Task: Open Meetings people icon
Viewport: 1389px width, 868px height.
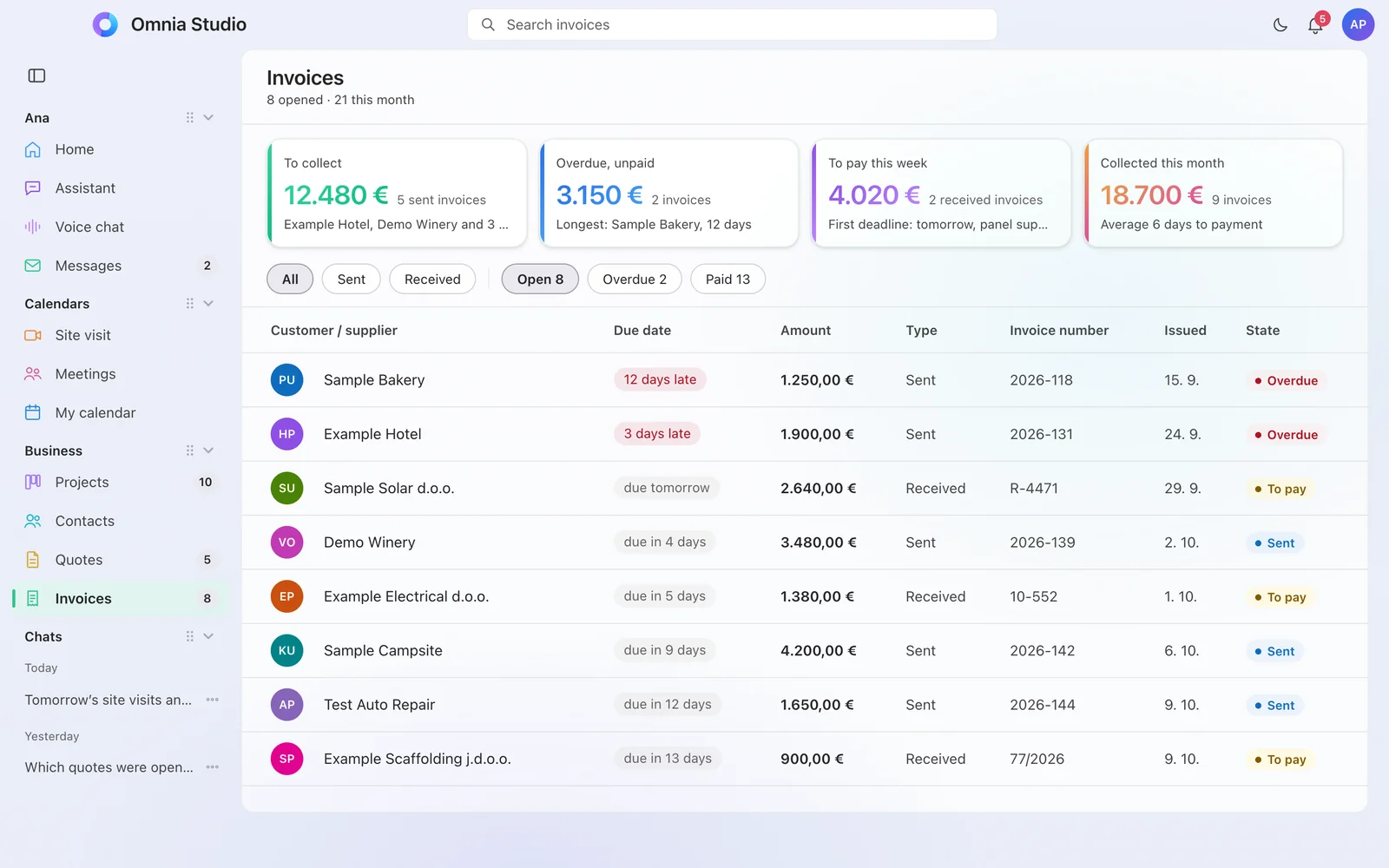Action: tap(33, 374)
